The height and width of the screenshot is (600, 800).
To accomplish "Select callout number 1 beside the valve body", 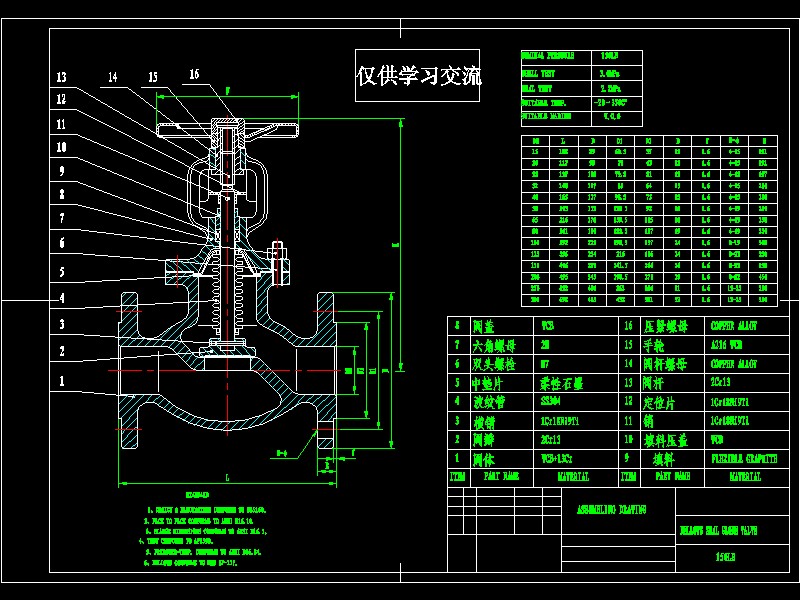I will tap(62, 381).
